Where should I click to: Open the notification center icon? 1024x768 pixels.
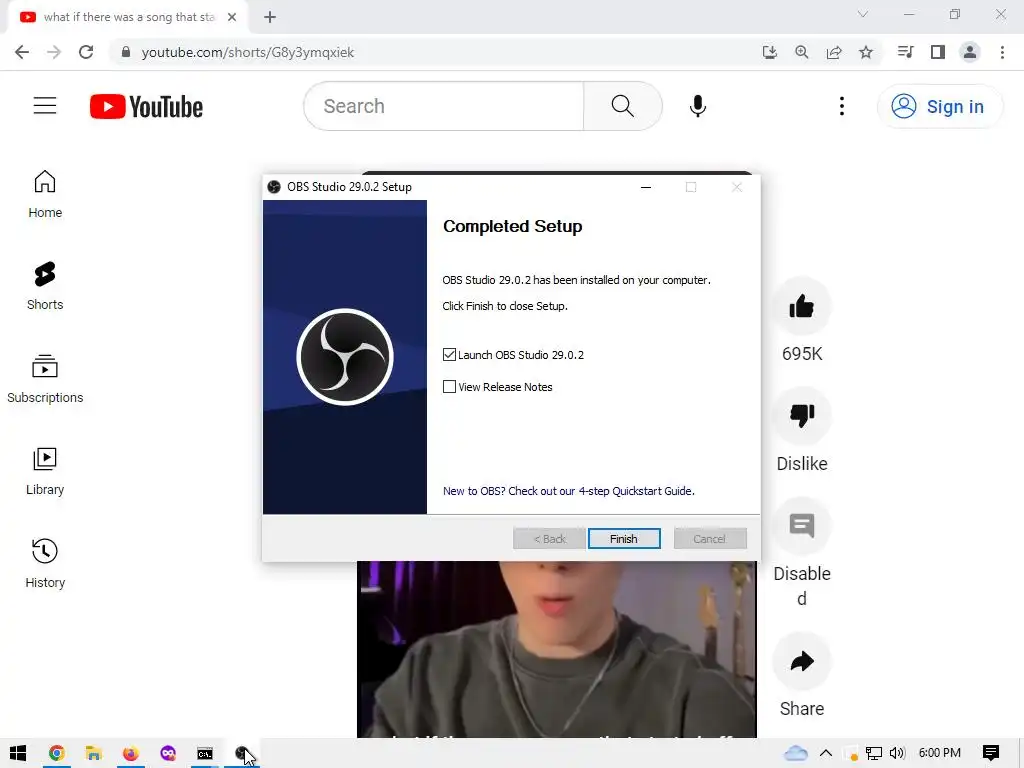pos(991,753)
